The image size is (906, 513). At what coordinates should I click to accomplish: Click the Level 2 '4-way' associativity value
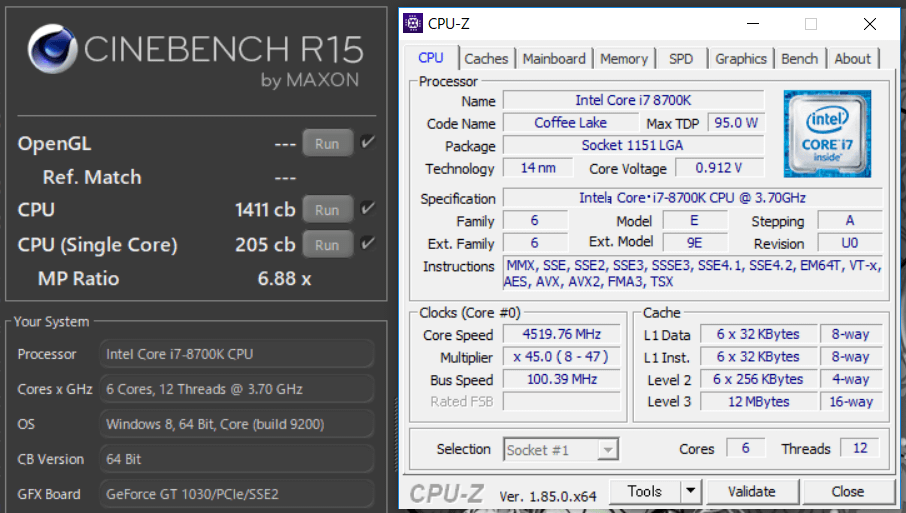tap(851, 379)
